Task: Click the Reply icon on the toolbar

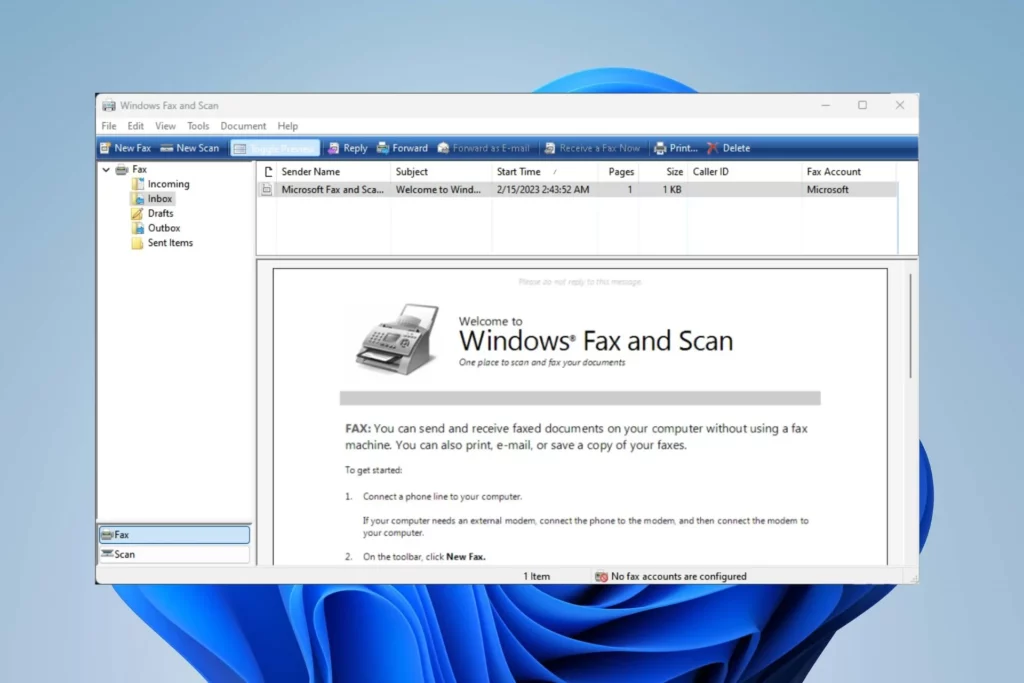Action: click(347, 147)
